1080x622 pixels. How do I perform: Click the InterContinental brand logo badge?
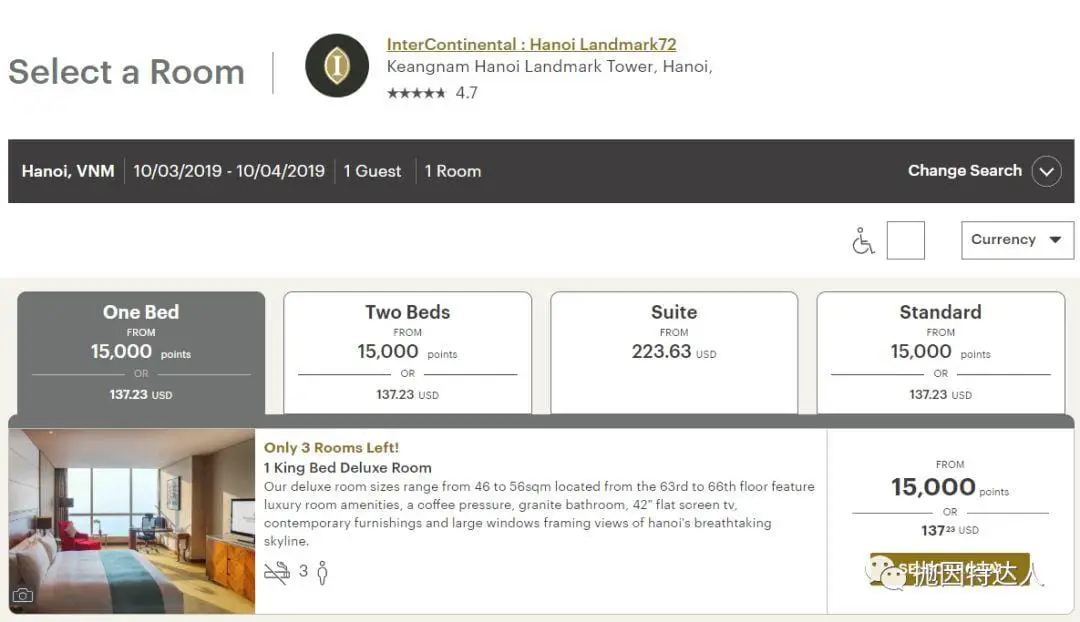(x=337, y=65)
